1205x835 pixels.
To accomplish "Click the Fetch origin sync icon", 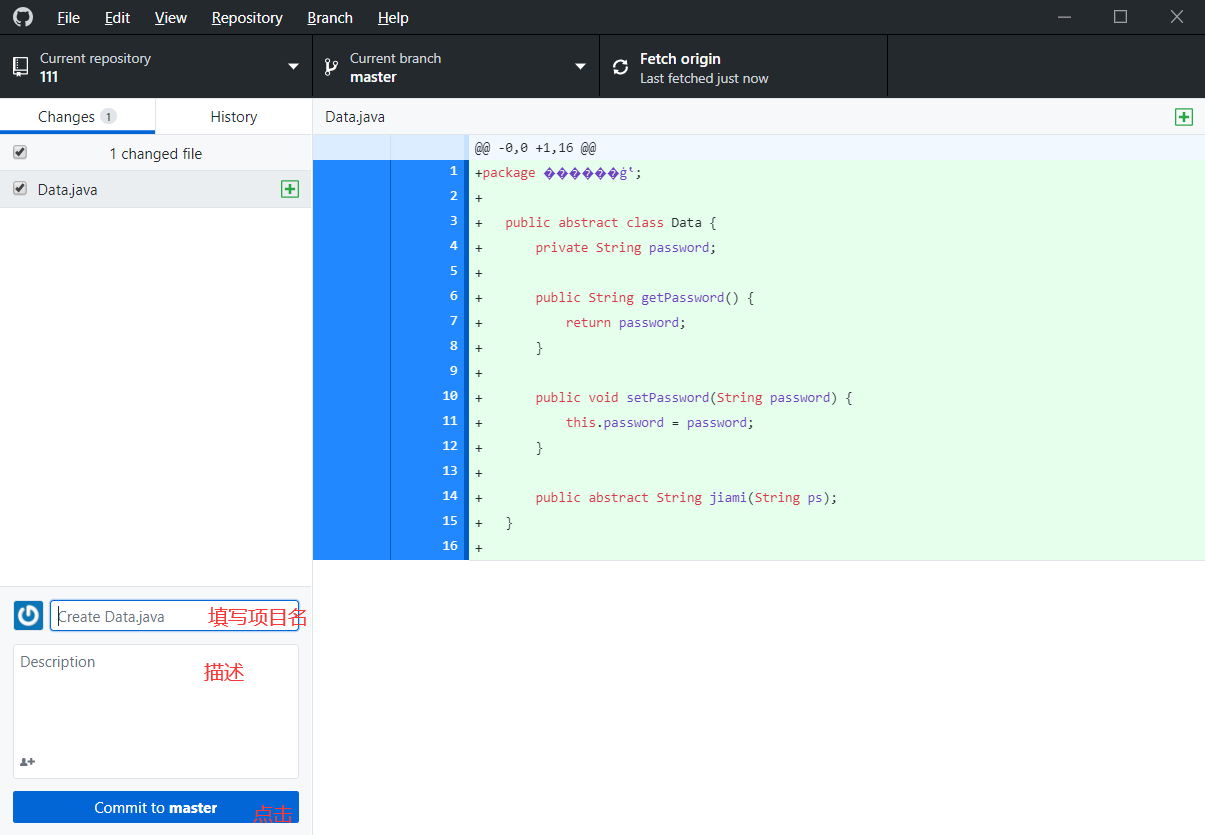I will point(620,66).
